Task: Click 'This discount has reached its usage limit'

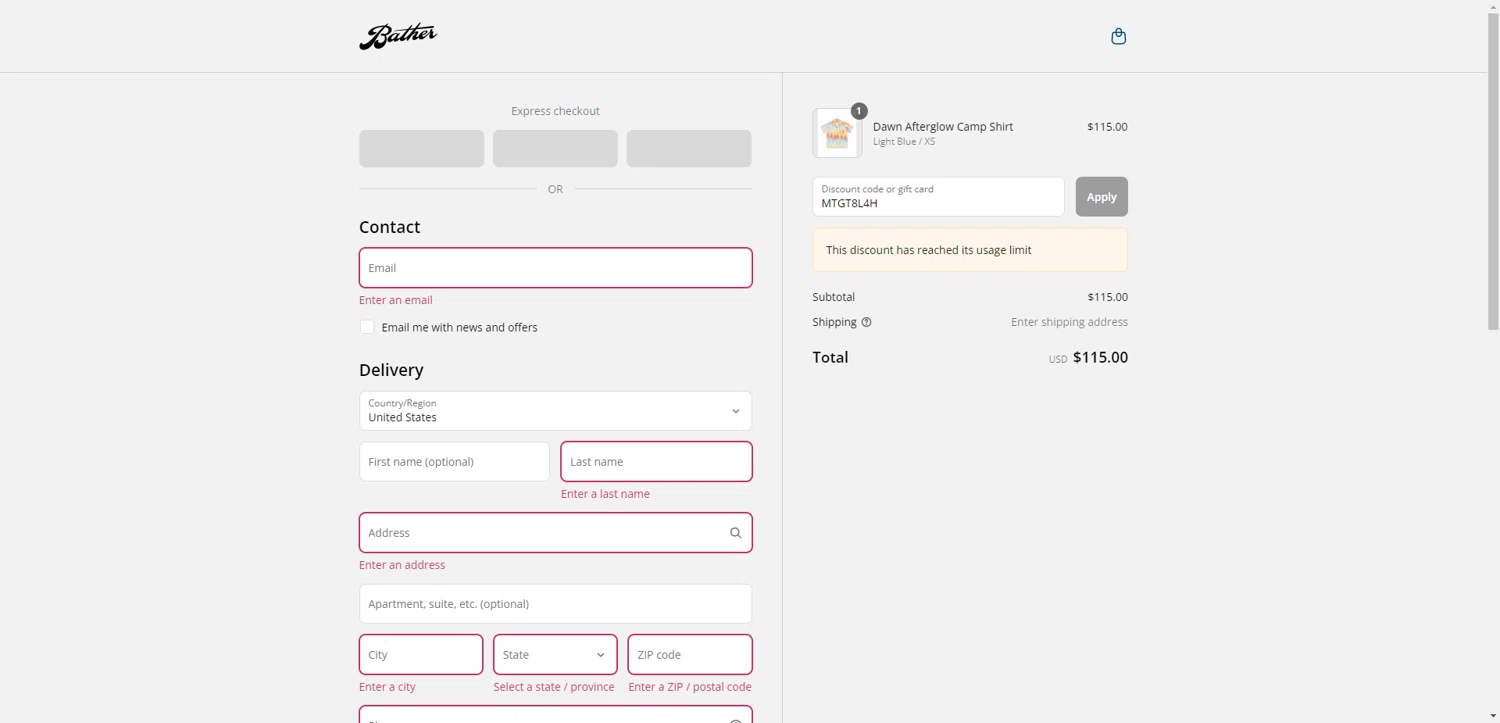Action: [x=928, y=250]
